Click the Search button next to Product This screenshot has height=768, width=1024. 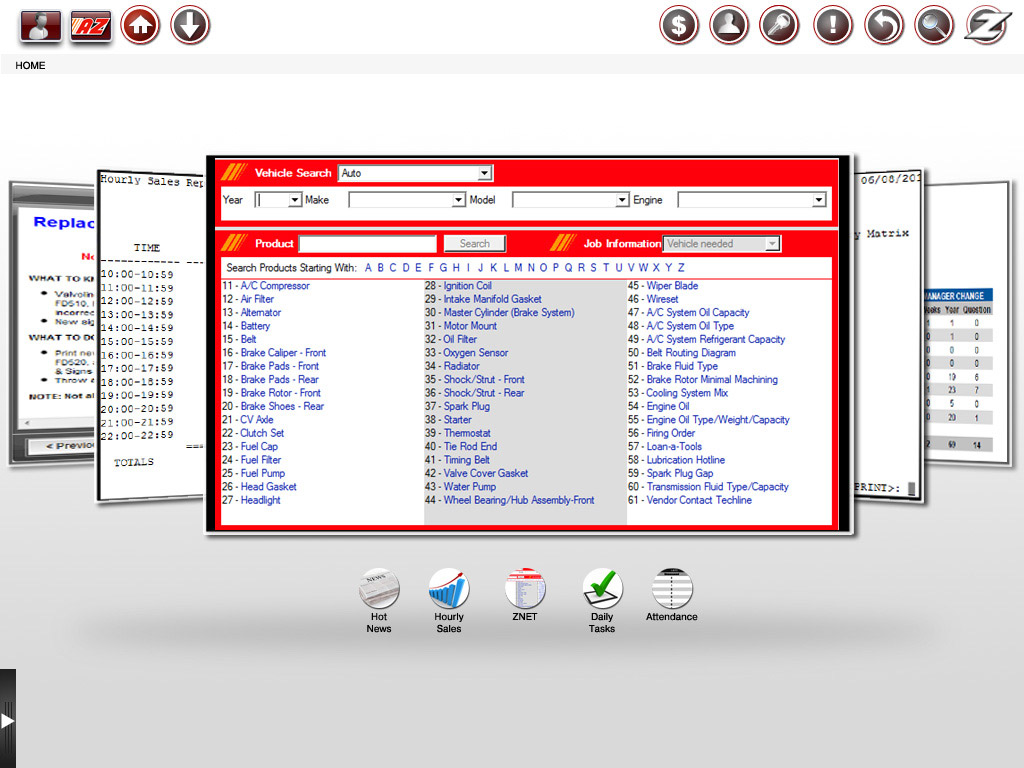point(475,244)
